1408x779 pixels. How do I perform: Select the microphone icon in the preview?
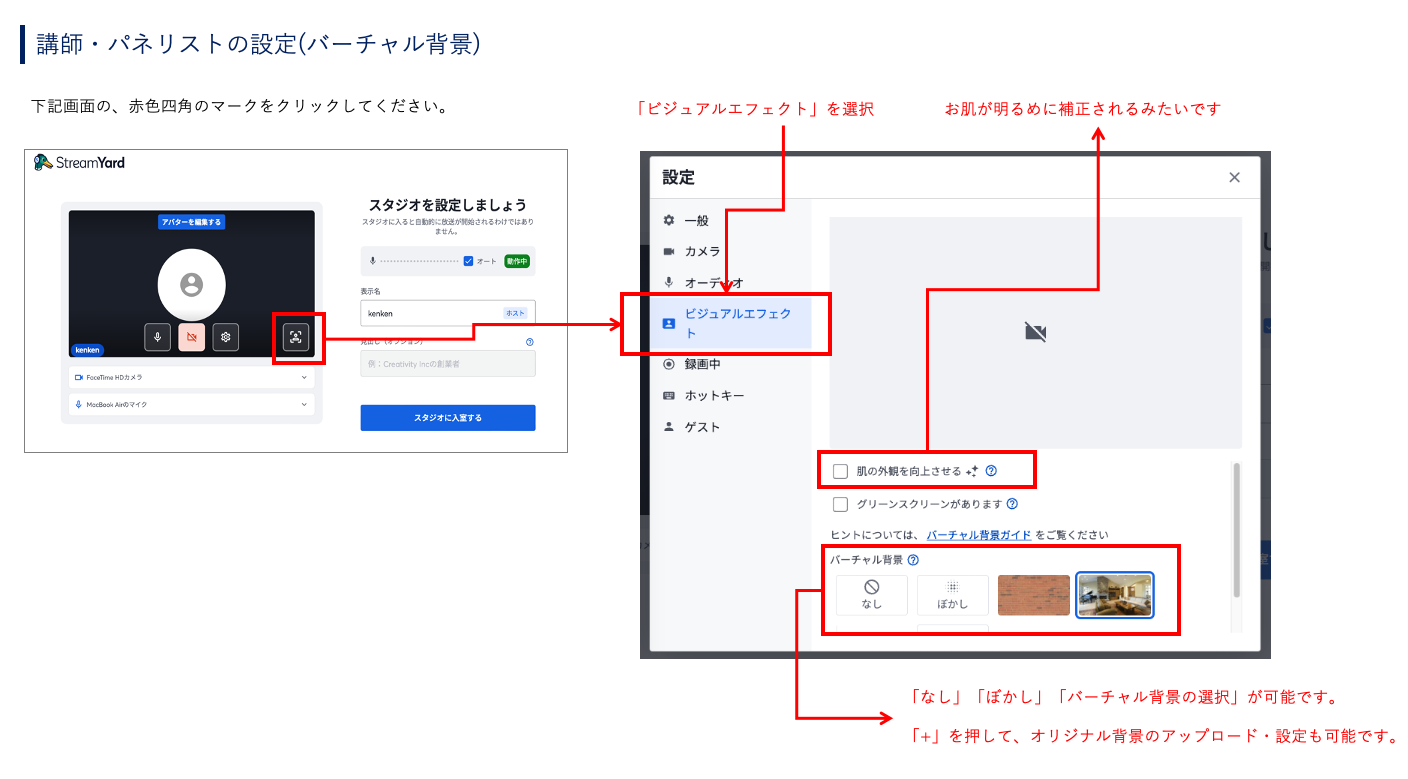tap(157, 337)
